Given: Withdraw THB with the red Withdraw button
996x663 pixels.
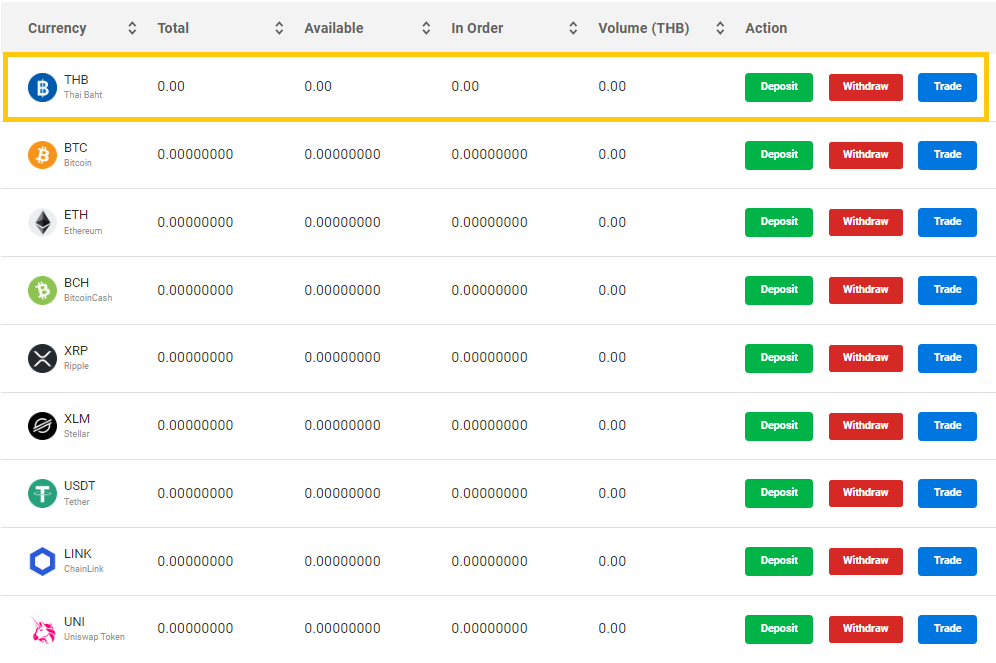Looking at the screenshot, I should (866, 87).
